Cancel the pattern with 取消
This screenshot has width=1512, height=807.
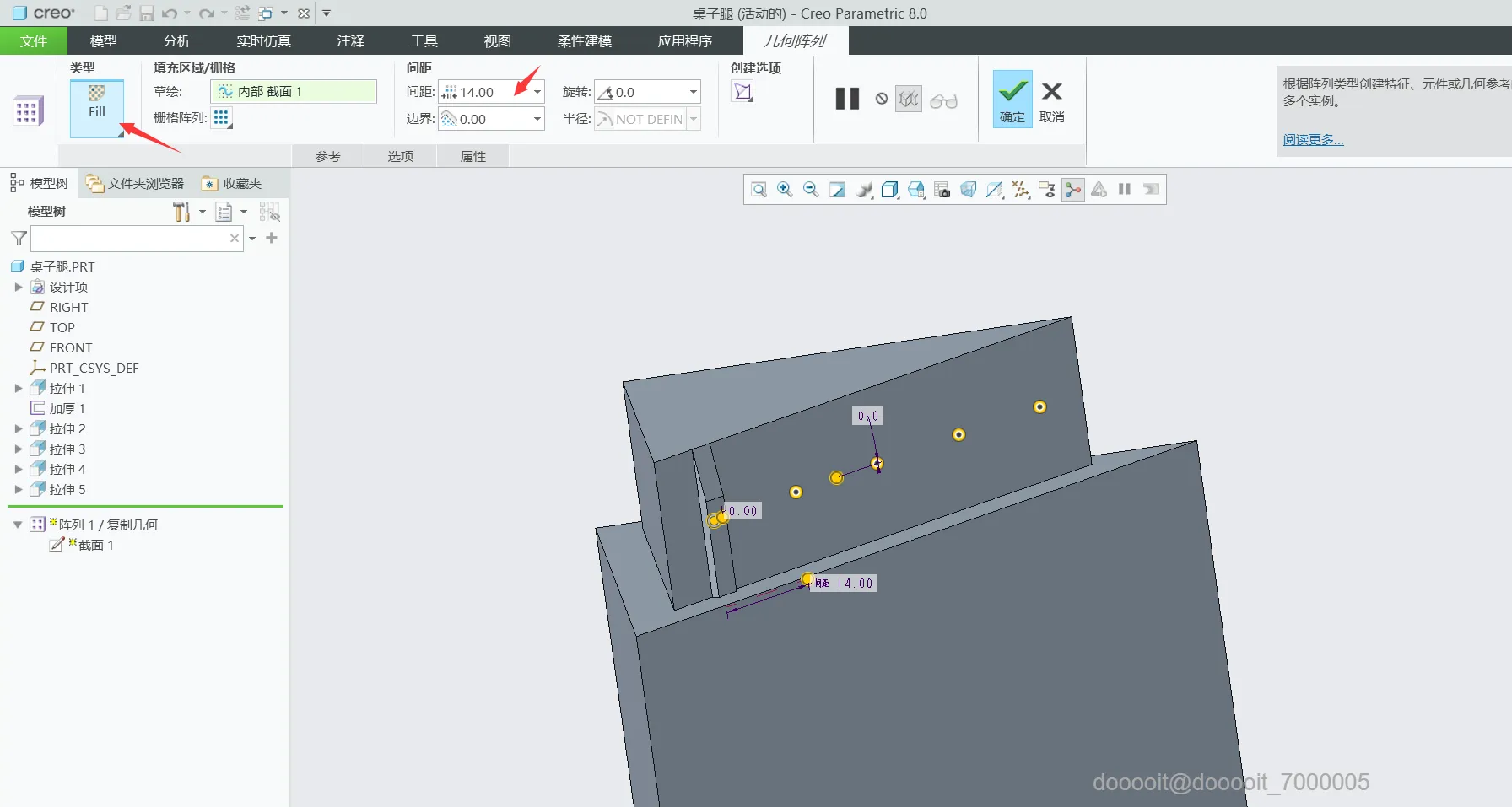[x=1052, y=102]
